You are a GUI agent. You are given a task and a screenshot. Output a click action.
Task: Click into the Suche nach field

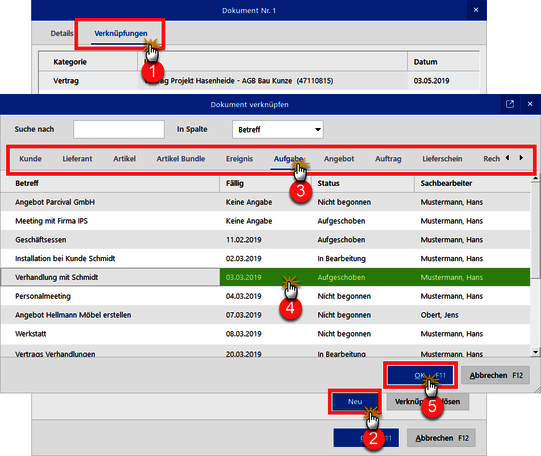pyautogui.click(x=119, y=129)
